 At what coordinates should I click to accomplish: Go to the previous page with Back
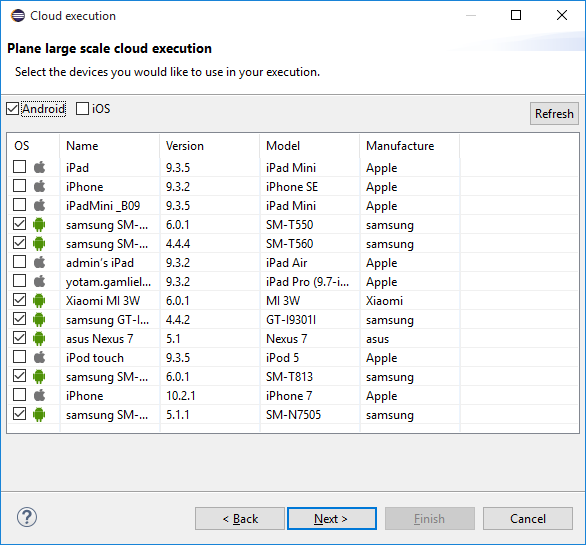(240, 518)
